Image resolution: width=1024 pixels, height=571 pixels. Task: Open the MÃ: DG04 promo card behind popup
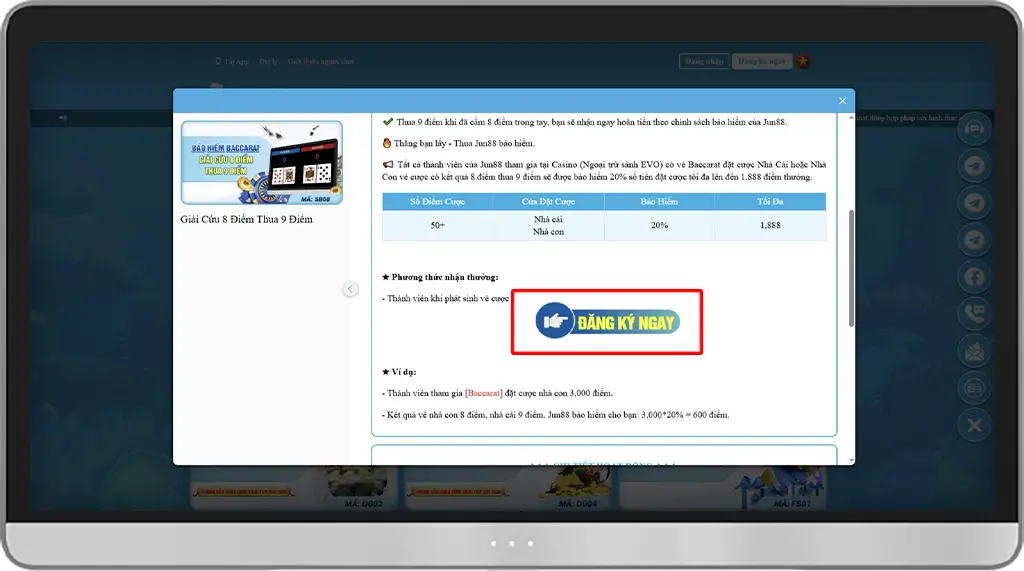(x=507, y=488)
